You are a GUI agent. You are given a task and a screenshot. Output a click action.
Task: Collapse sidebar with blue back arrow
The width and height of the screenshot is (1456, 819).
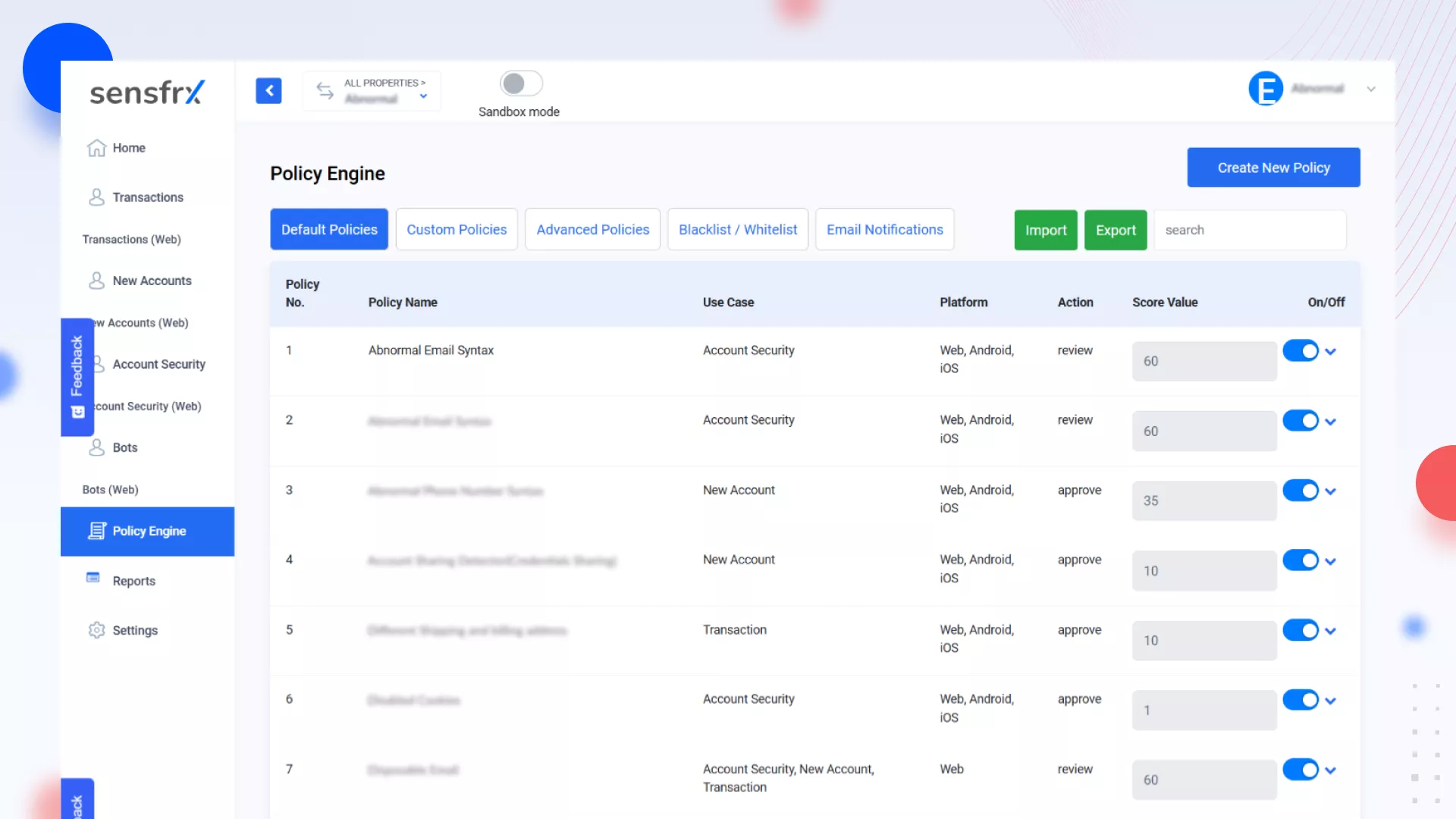coord(268,90)
